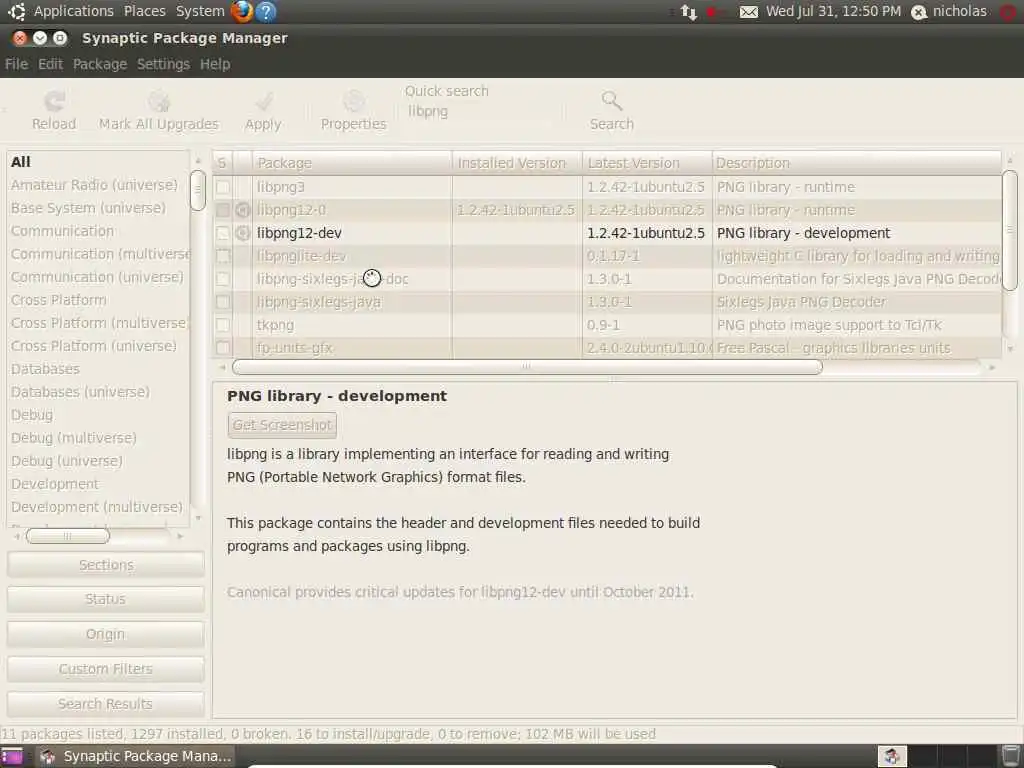Launch Firefox from the top panel

(x=242, y=11)
